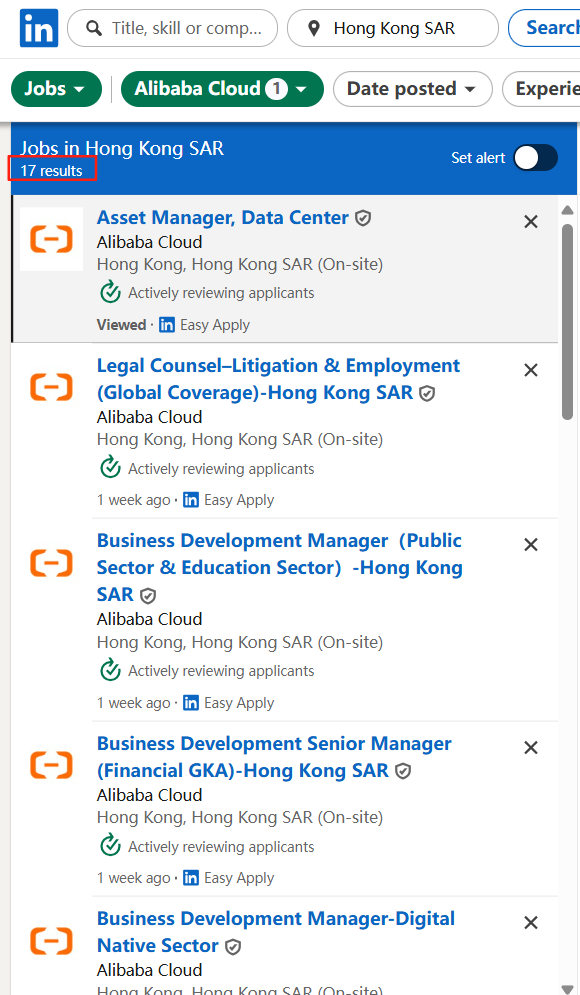
Task: Open Legal Counsel–Litigation & Employment job
Action: (279, 379)
